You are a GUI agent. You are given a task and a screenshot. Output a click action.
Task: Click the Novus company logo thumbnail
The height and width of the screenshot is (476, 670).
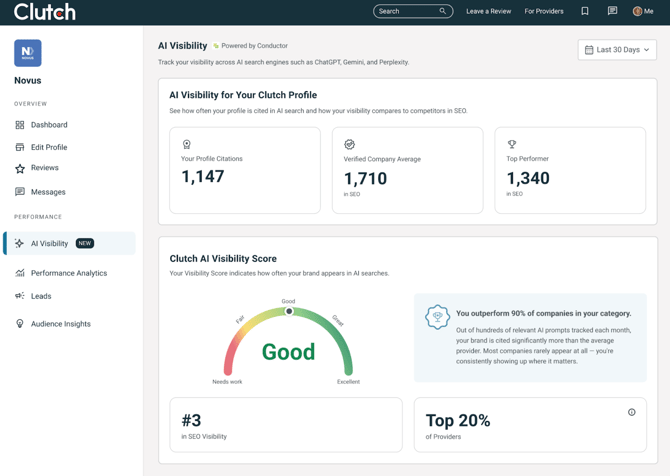(x=28, y=53)
